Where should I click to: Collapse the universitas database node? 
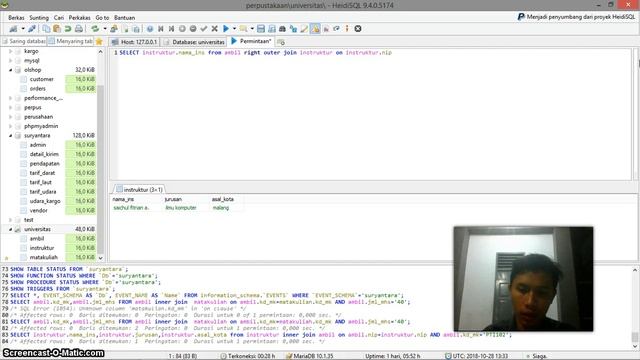pyautogui.click(x=11, y=229)
